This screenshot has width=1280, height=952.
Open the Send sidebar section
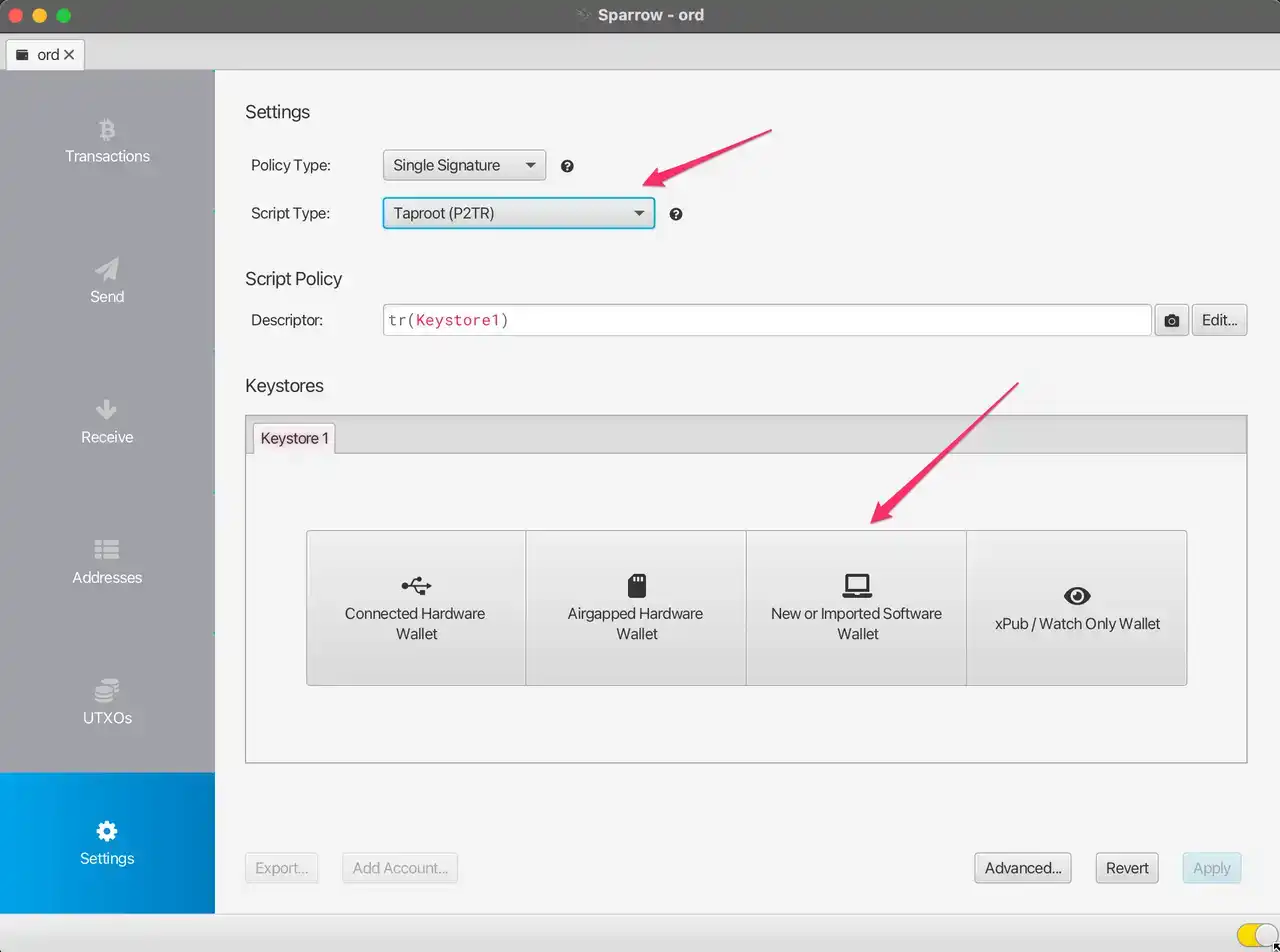click(x=107, y=281)
